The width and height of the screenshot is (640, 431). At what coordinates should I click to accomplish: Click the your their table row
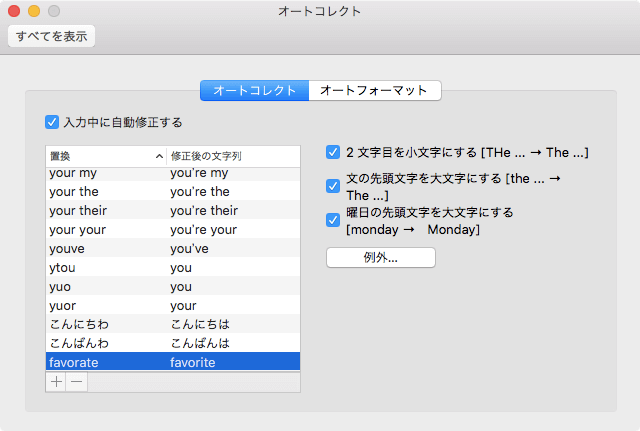click(172, 210)
